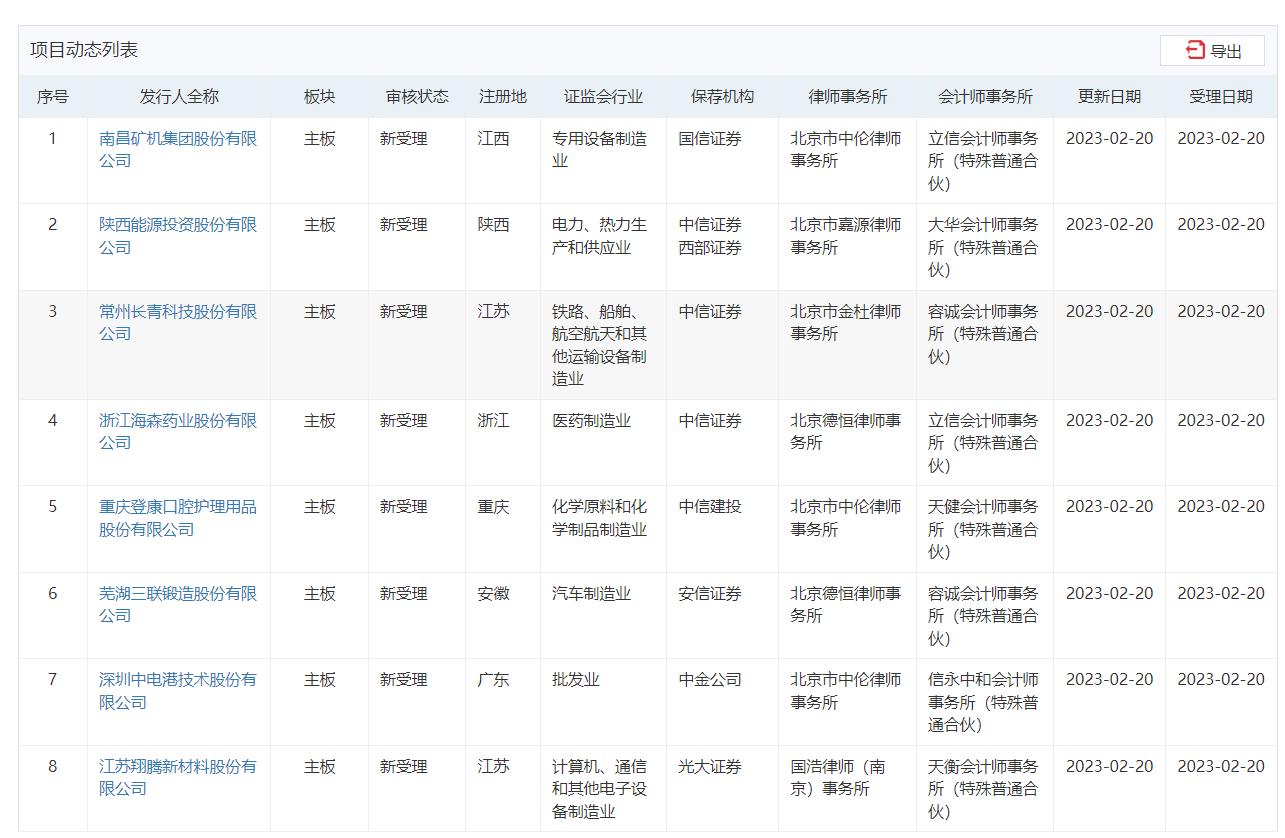Click the 发行人全称 column header
Screen dimensions: 1285x838
(179, 97)
